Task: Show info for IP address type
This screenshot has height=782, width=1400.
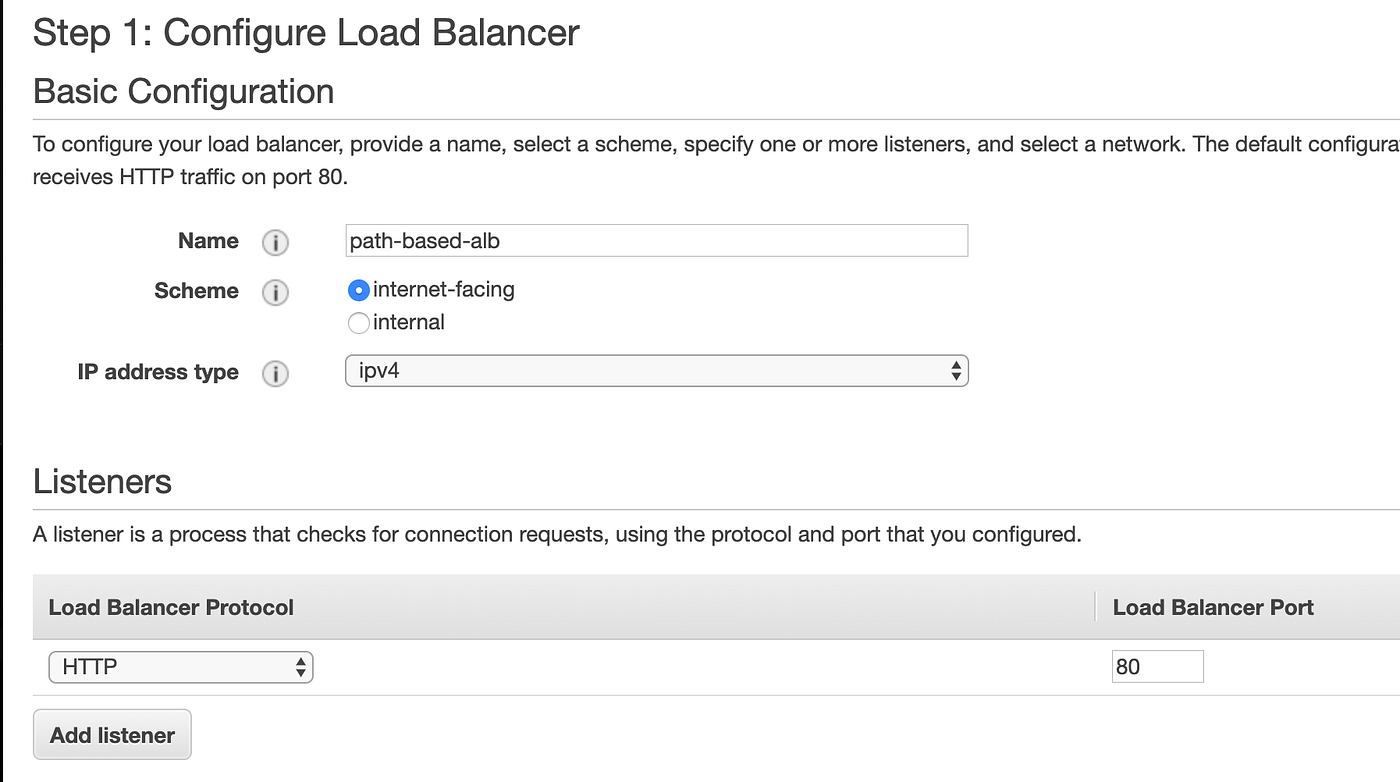Action: coord(275,374)
